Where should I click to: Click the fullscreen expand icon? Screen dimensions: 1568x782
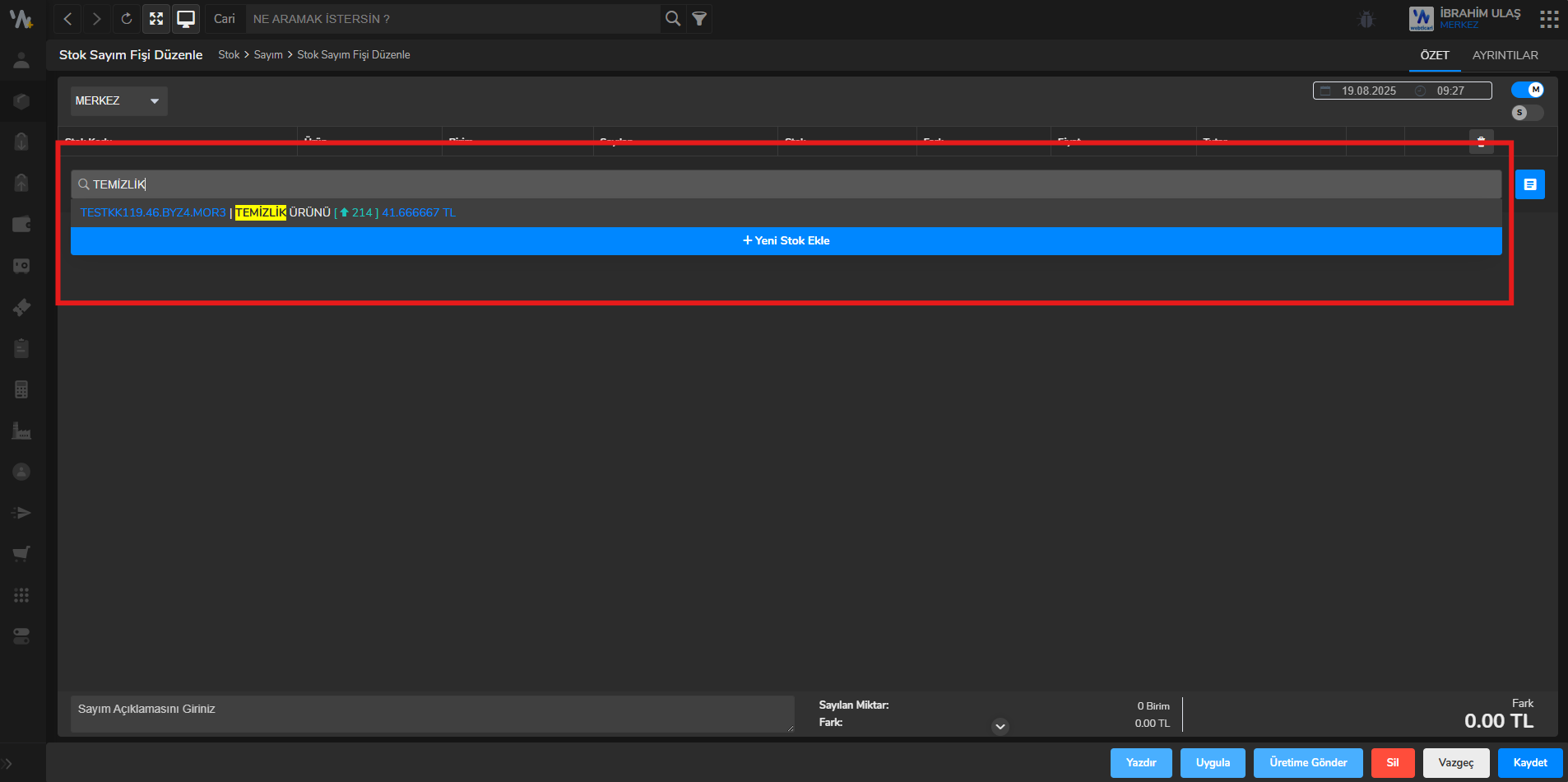click(x=156, y=19)
